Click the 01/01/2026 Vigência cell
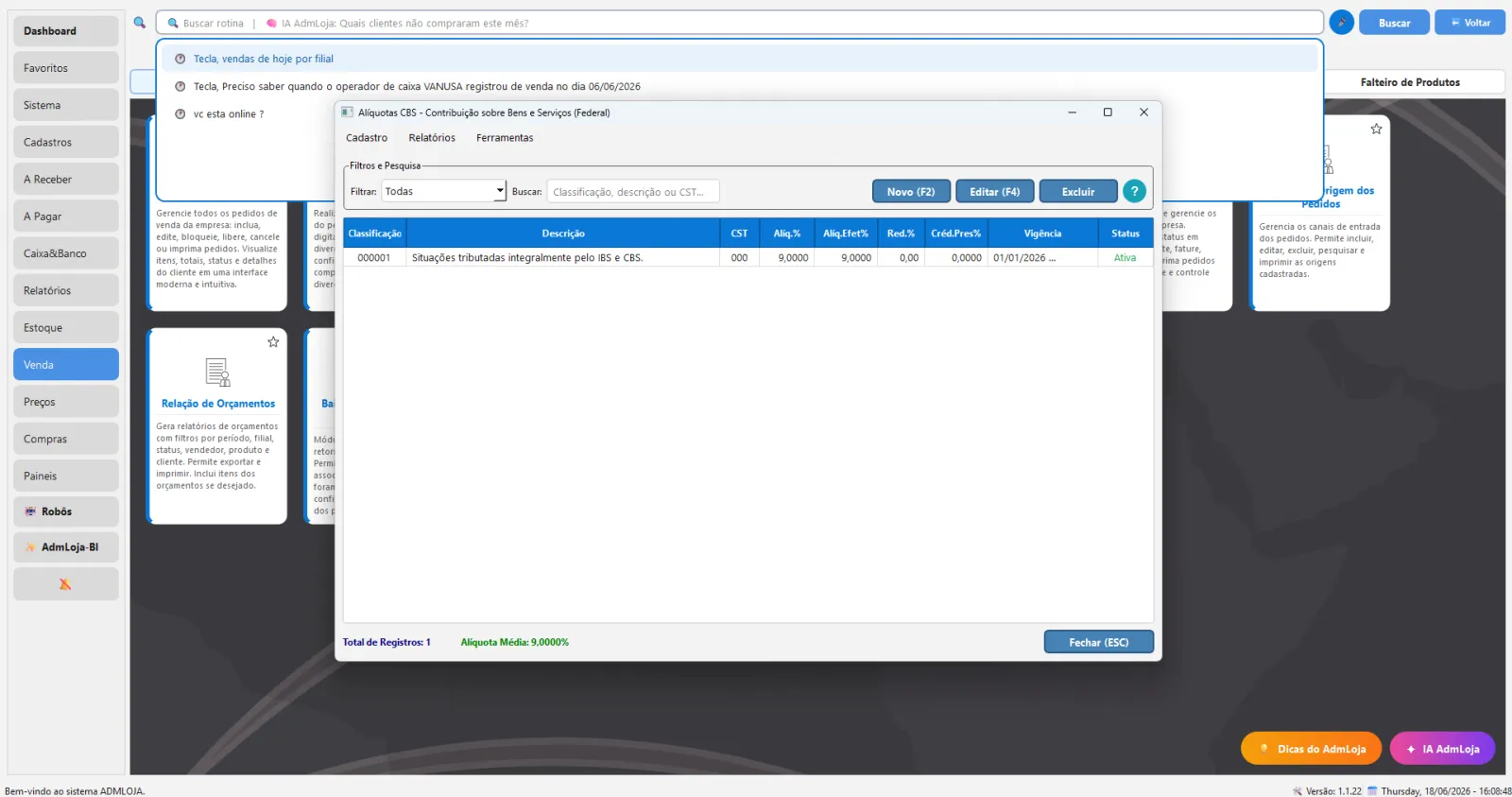1512x797 pixels. [x=1042, y=258]
